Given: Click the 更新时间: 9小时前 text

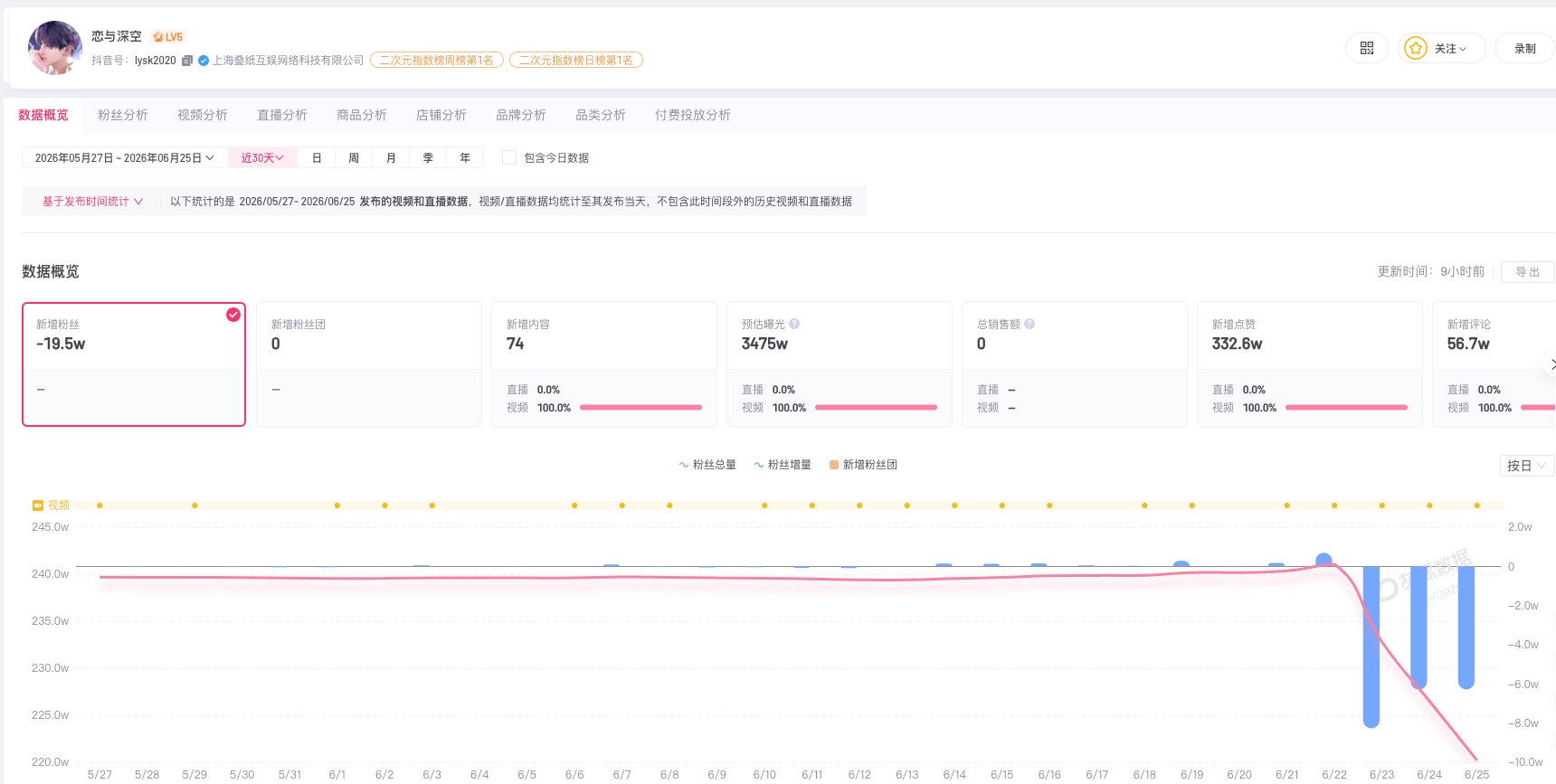Looking at the screenshot, I should [1431, 271].
